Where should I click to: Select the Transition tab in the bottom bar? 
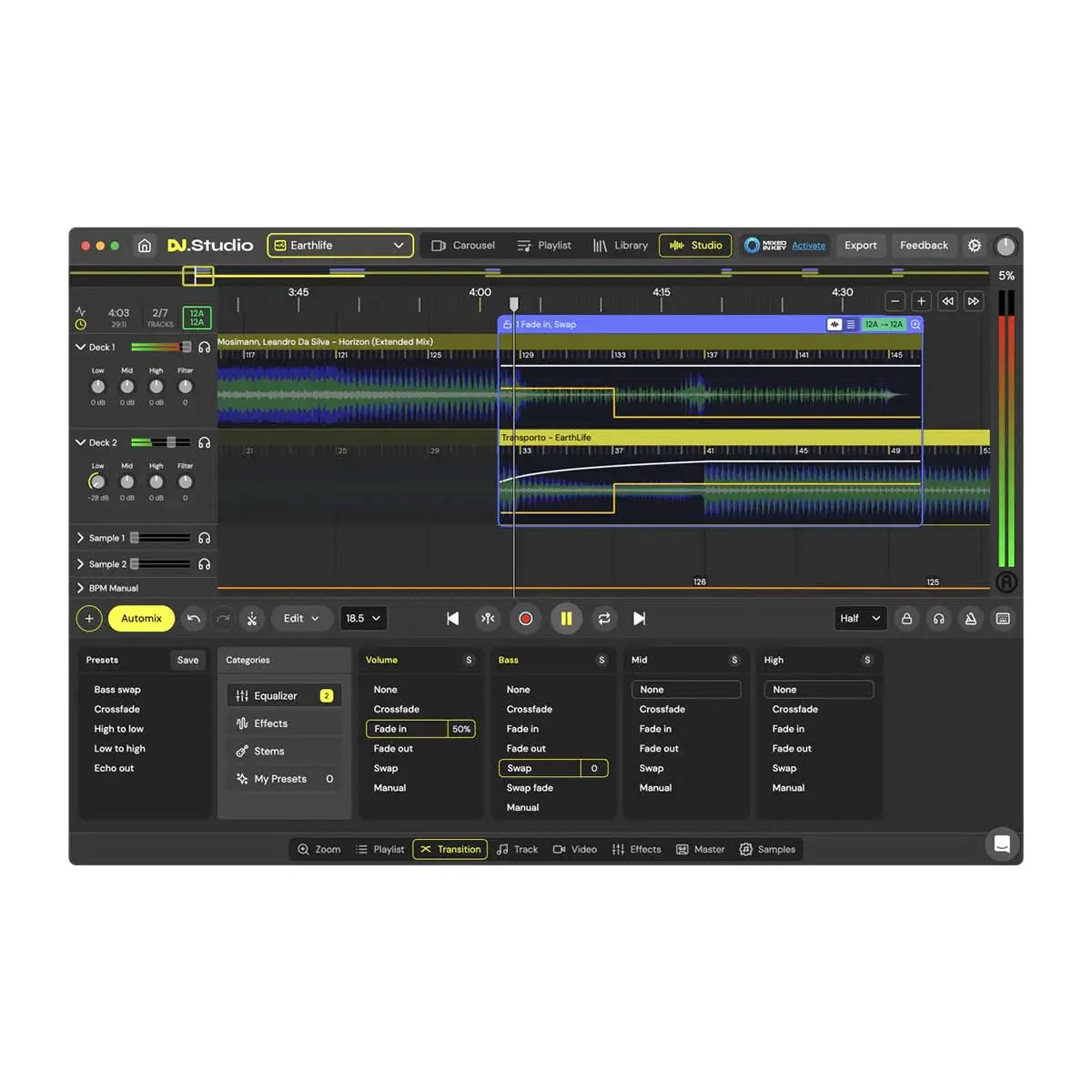[450, 849]
